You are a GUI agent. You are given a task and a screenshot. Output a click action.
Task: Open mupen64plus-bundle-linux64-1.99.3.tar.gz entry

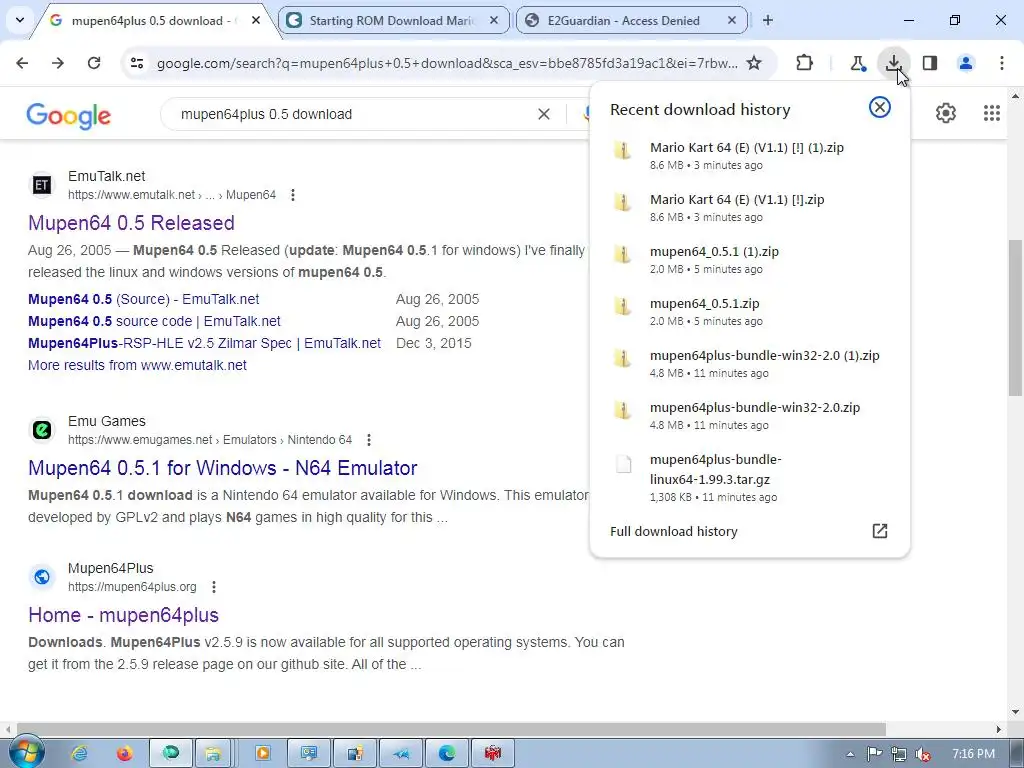pos(749,477)
